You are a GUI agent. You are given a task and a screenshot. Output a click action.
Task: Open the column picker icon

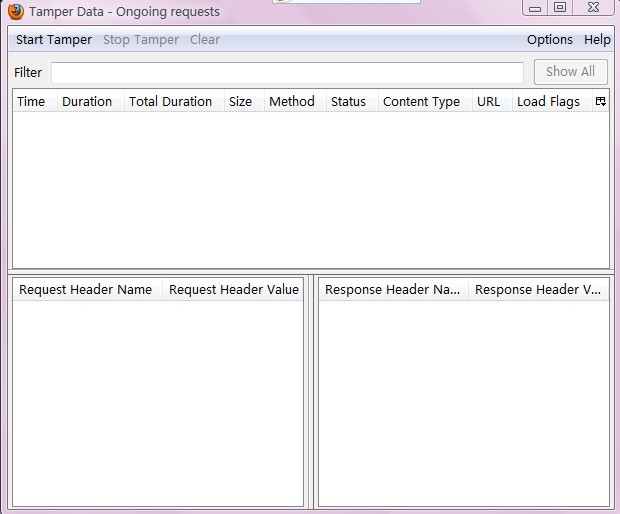pos(601,101)
